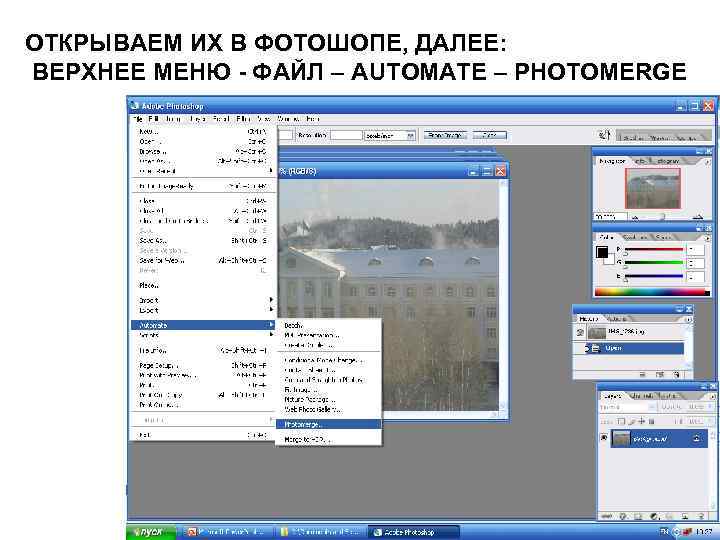Switch to the Swatches tab
Image resolution: width=720 pixels, height=540 pixels.
coord(635,237)
